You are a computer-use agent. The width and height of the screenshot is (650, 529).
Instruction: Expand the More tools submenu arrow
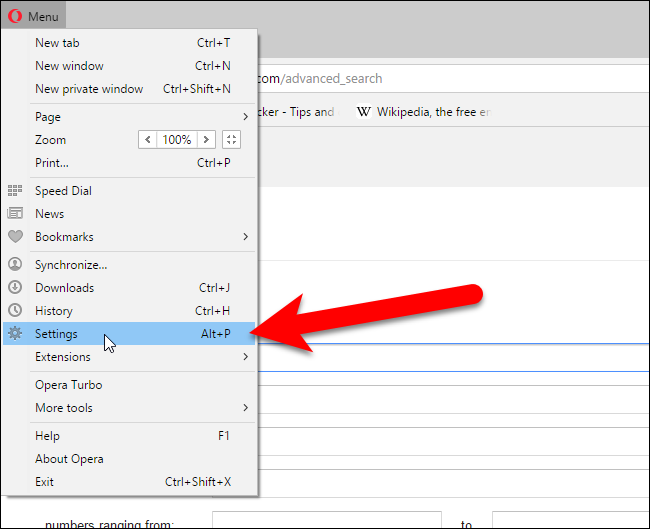[245, 408]
